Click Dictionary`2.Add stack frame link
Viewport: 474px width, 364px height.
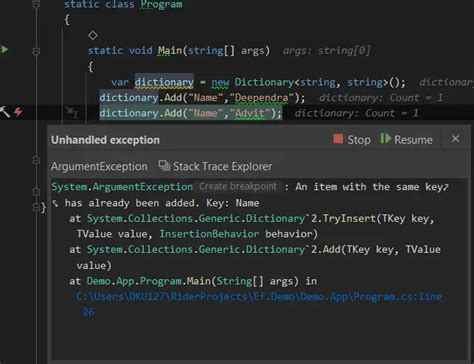[214, 249]
